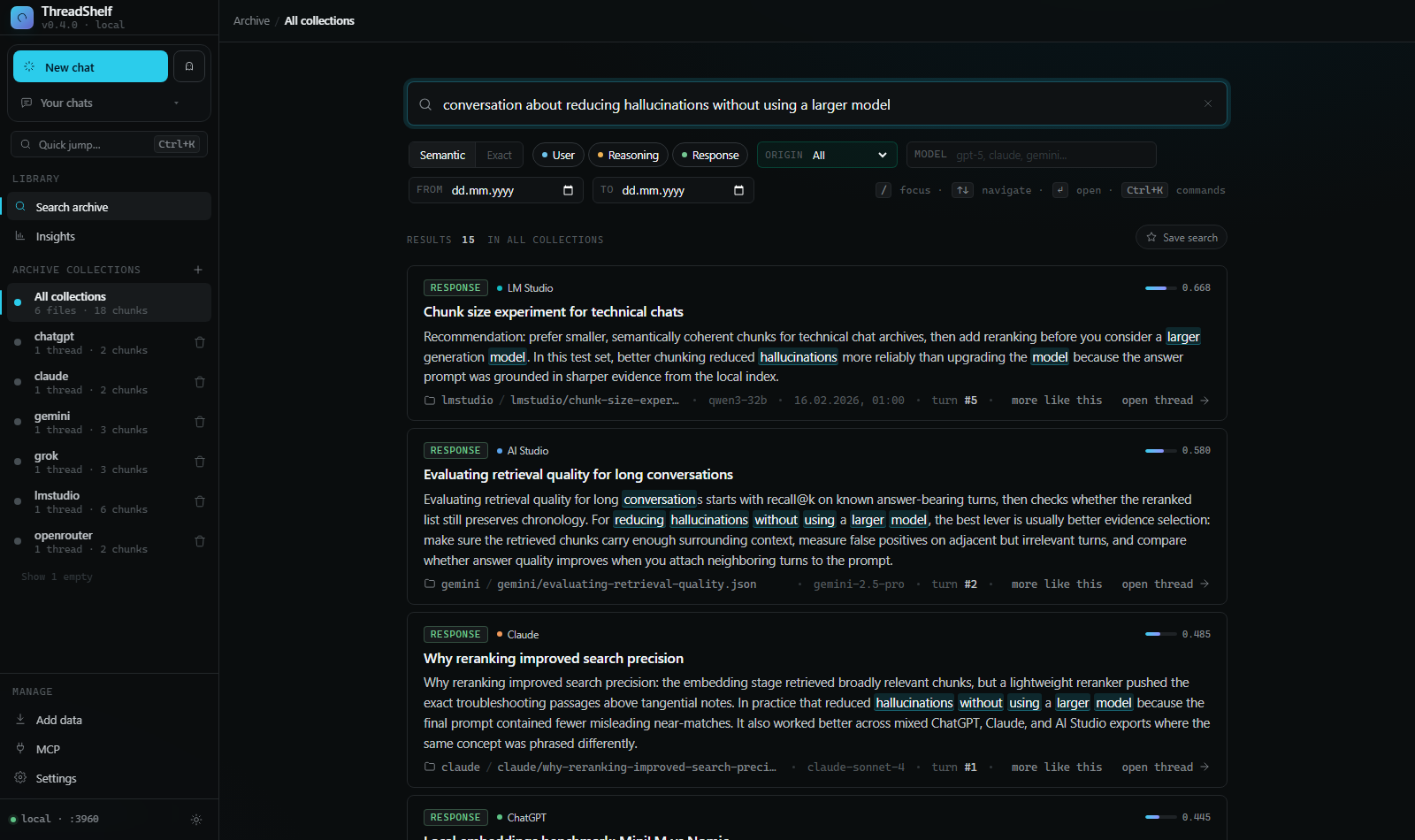Show 1 empty collection

coord(57,577)
